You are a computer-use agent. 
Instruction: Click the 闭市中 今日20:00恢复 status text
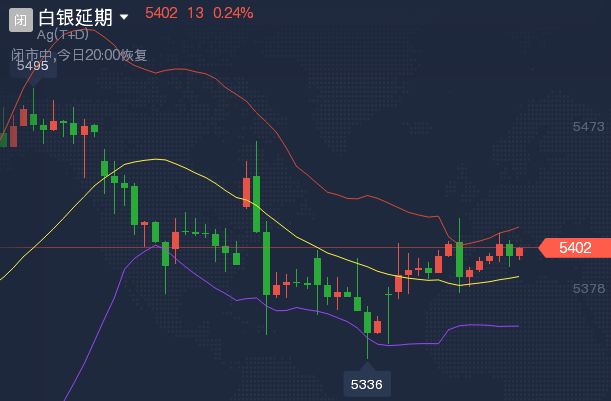pyautogui.click(x=80, y=55)
